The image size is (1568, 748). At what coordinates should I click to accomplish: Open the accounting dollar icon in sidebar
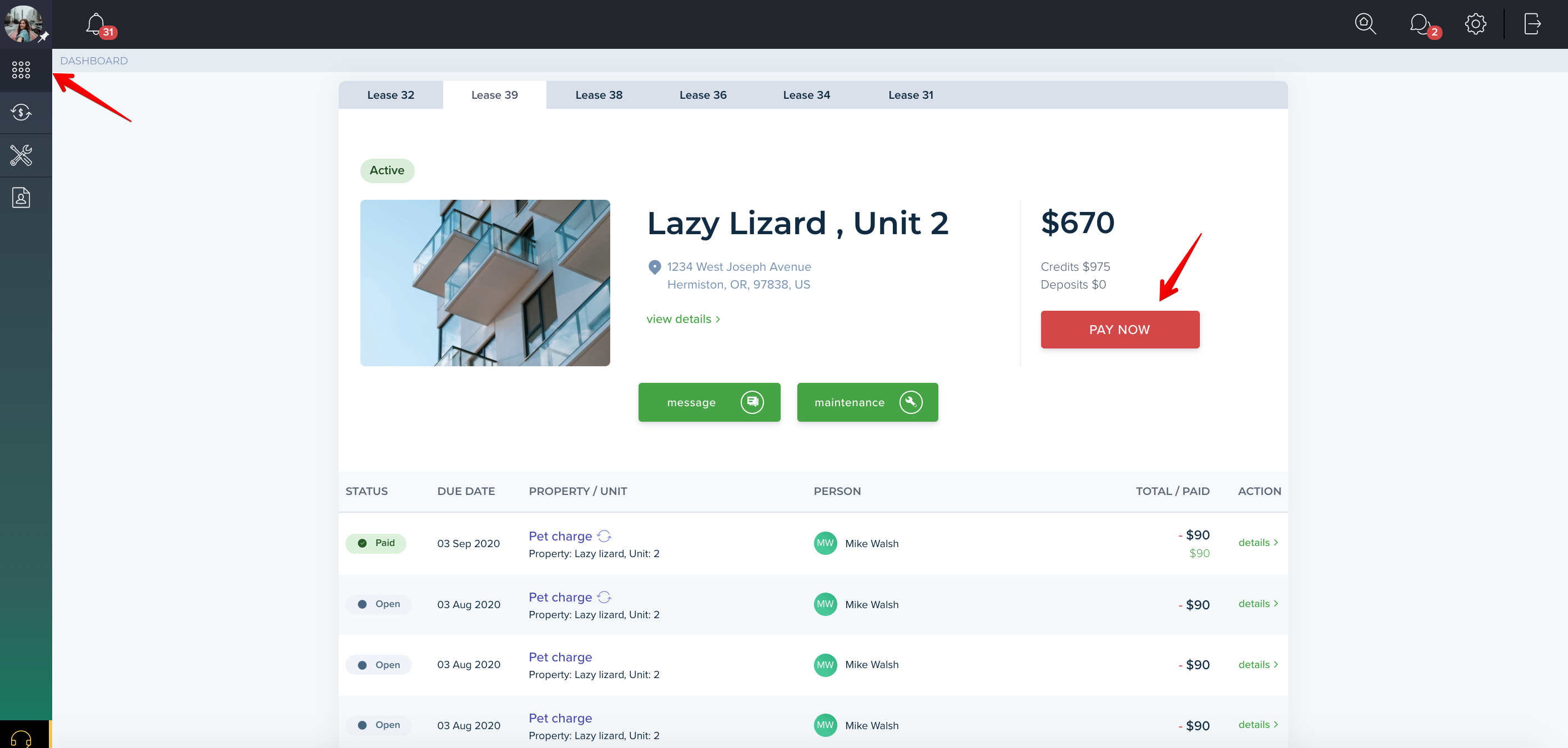click(21, 113)
